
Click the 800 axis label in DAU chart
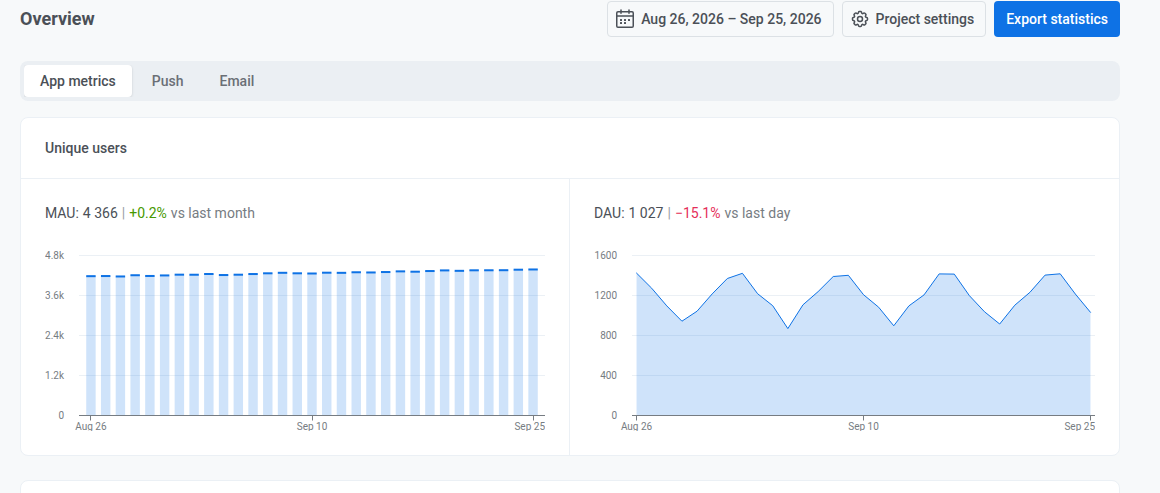coord(607,335)
